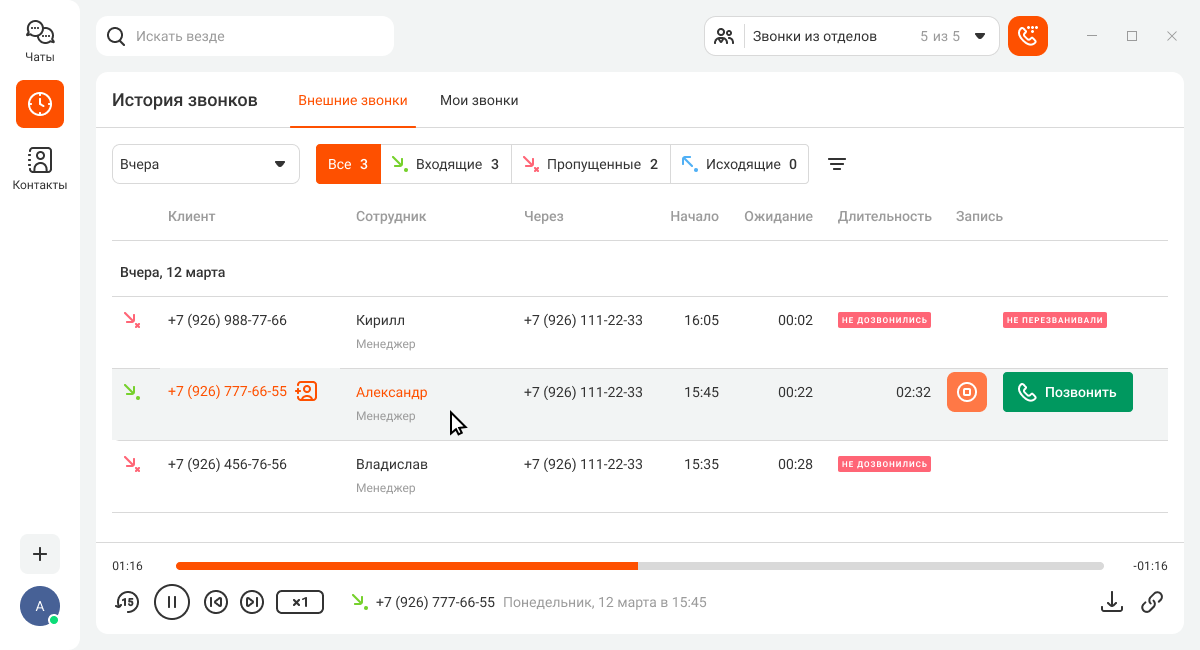Filter list by Пропущенные calls
The image size is (1200, 650).
(x=590, y=164)
